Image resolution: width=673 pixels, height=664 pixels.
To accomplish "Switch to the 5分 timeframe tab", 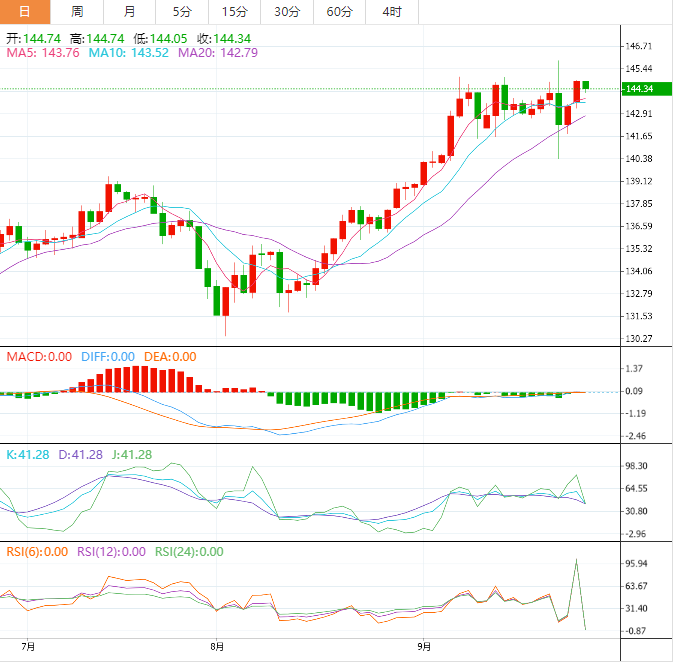I will pyautogui.click(x=182, y=12).
